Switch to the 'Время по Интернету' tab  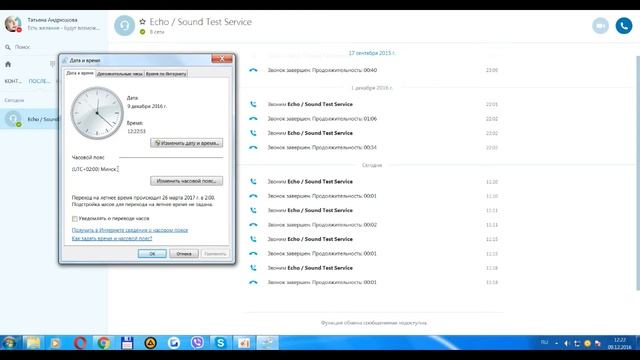pyautogui.click(x=166, y=74)
